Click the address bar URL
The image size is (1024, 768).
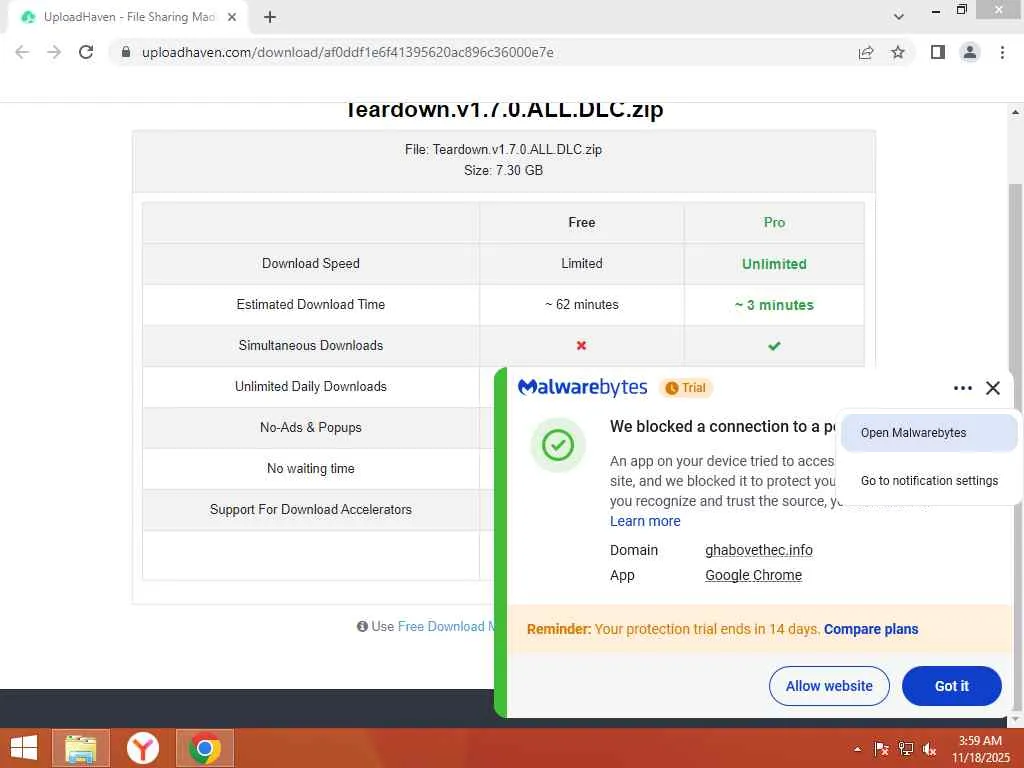coord(347,52)
